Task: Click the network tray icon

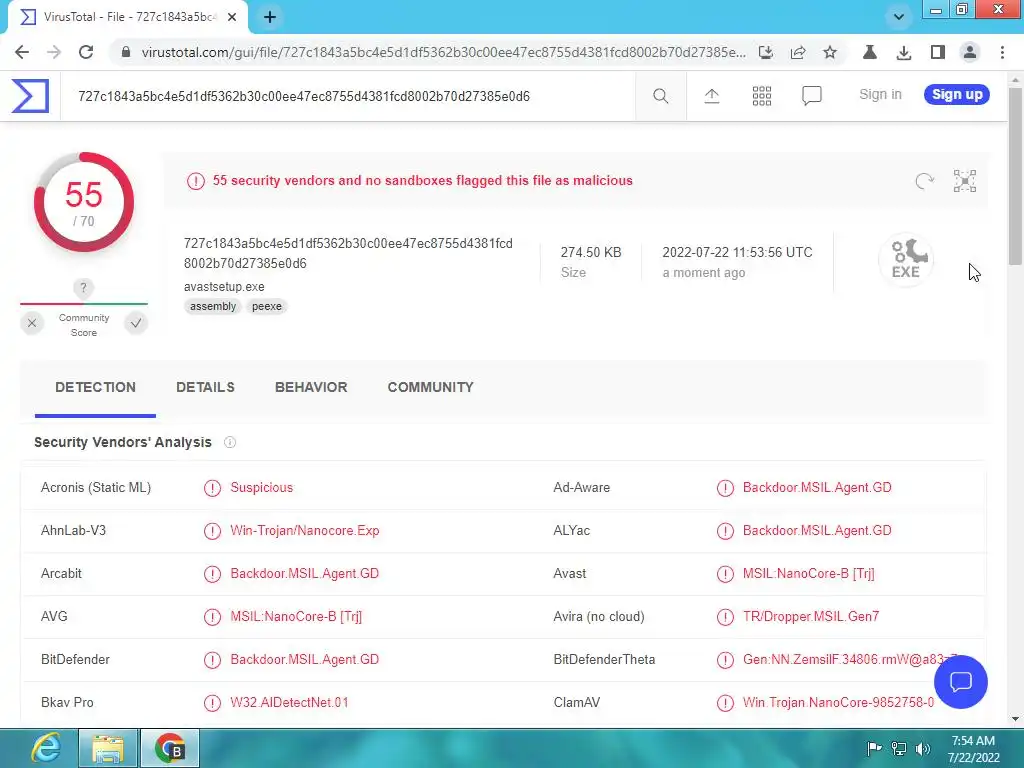Action: (x=899, y=748)
